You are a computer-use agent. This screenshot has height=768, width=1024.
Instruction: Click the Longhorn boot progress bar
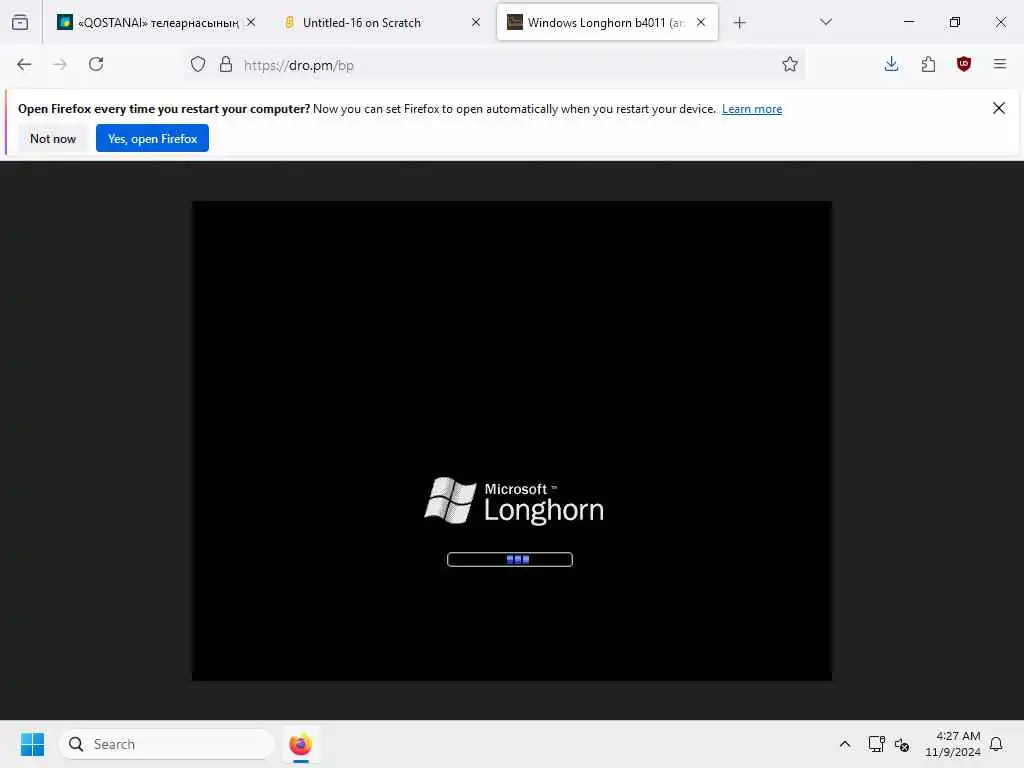coord(510,560)
